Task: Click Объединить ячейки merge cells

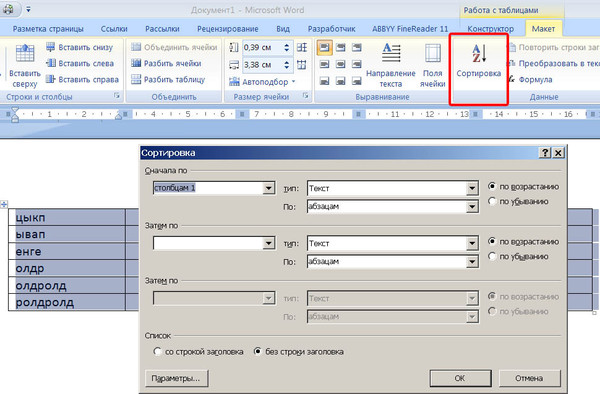Action: click(174, 47)
